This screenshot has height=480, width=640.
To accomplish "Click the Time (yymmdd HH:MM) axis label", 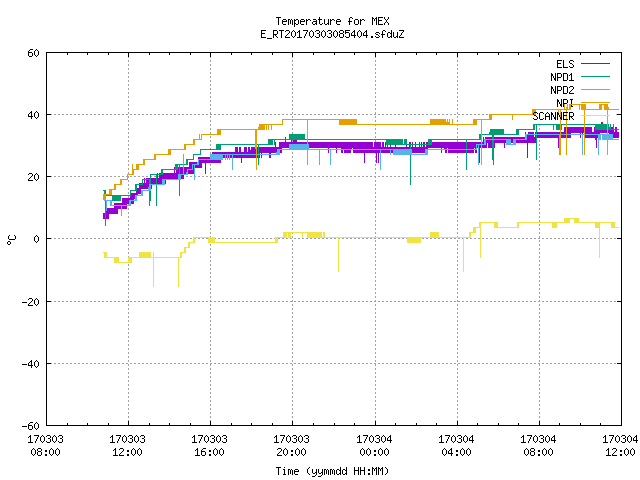I will (332, 471).
